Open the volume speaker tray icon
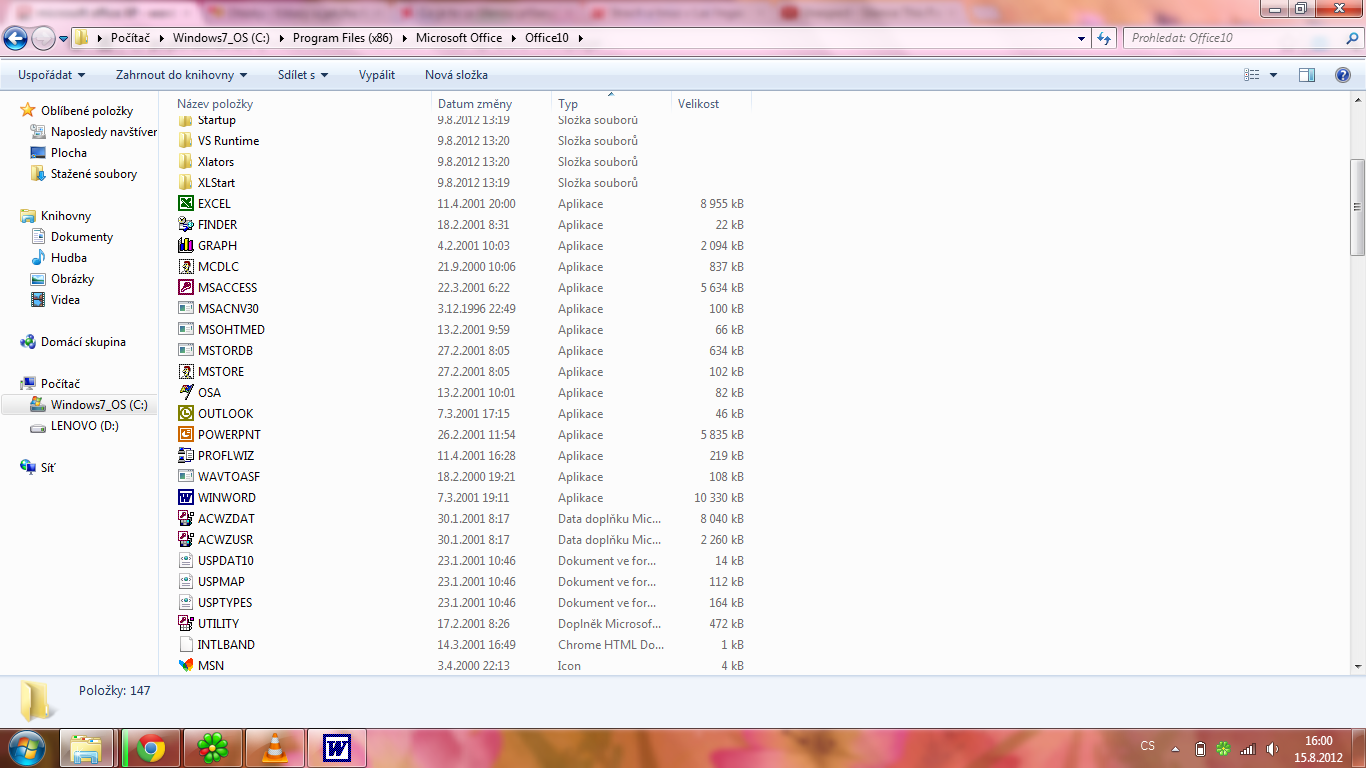This screenshot has width=1366, height=768. coord(1272,748)
